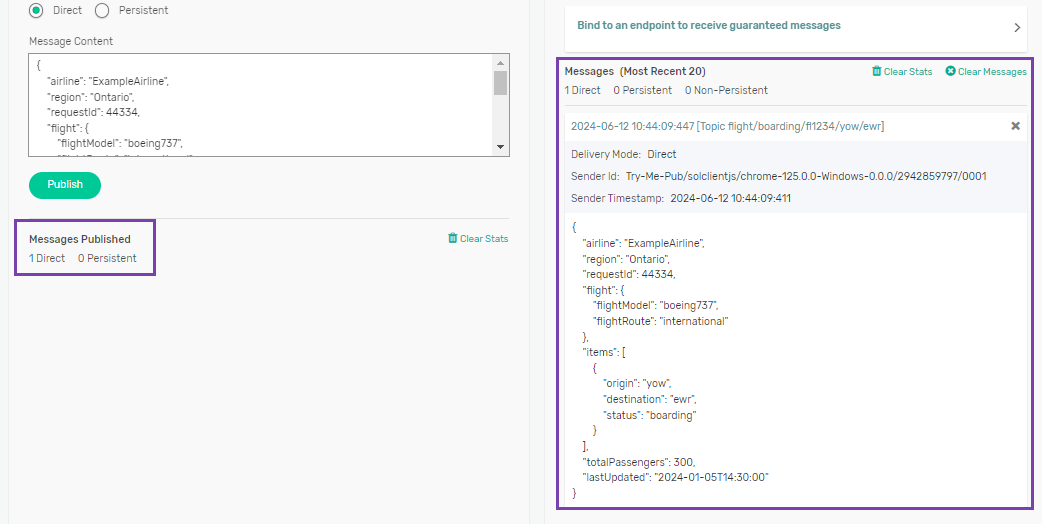
Task: Click the Message Content scrollbar thumb
Action: point(501,82)
